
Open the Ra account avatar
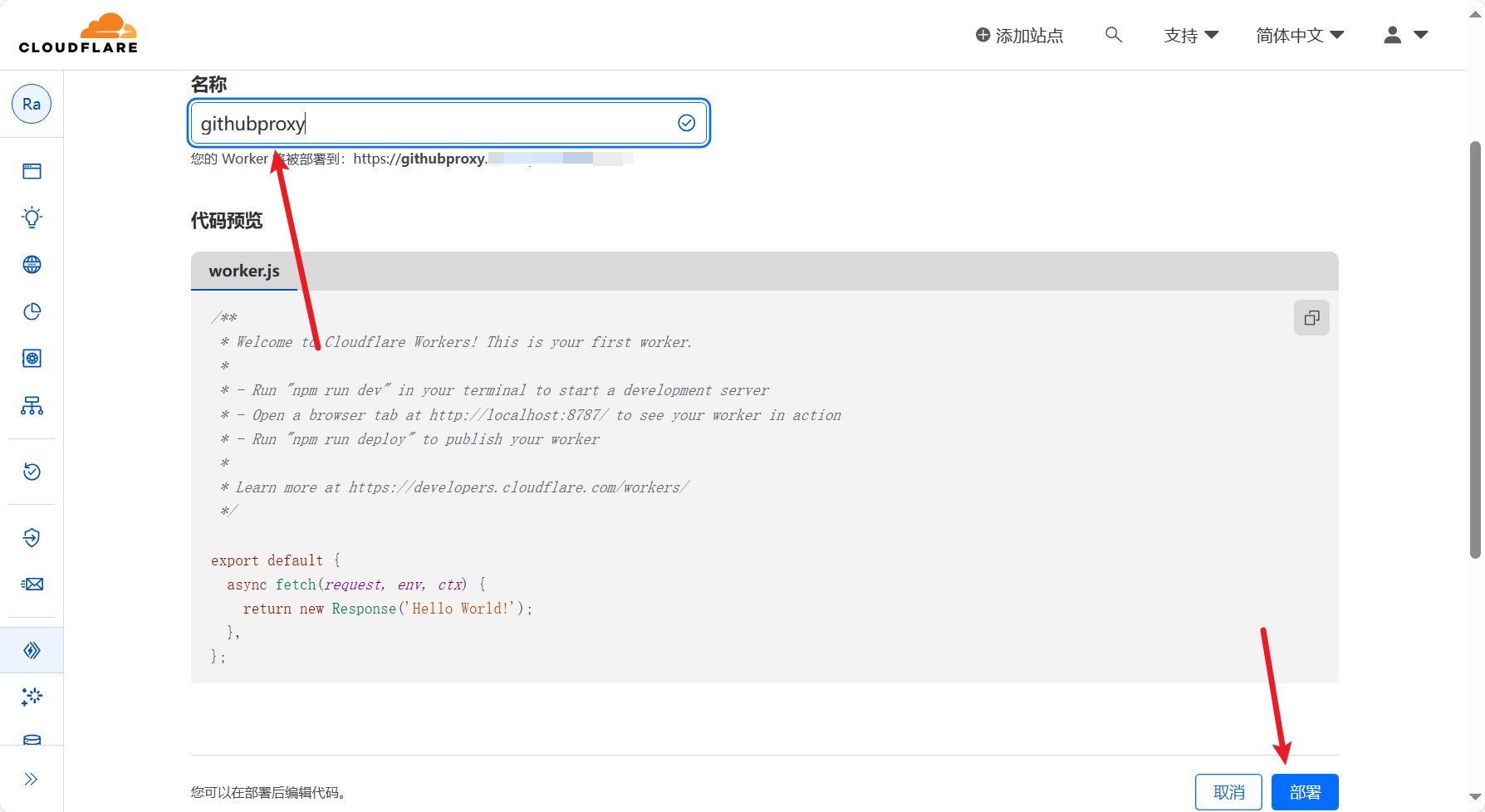coord(32,104)
